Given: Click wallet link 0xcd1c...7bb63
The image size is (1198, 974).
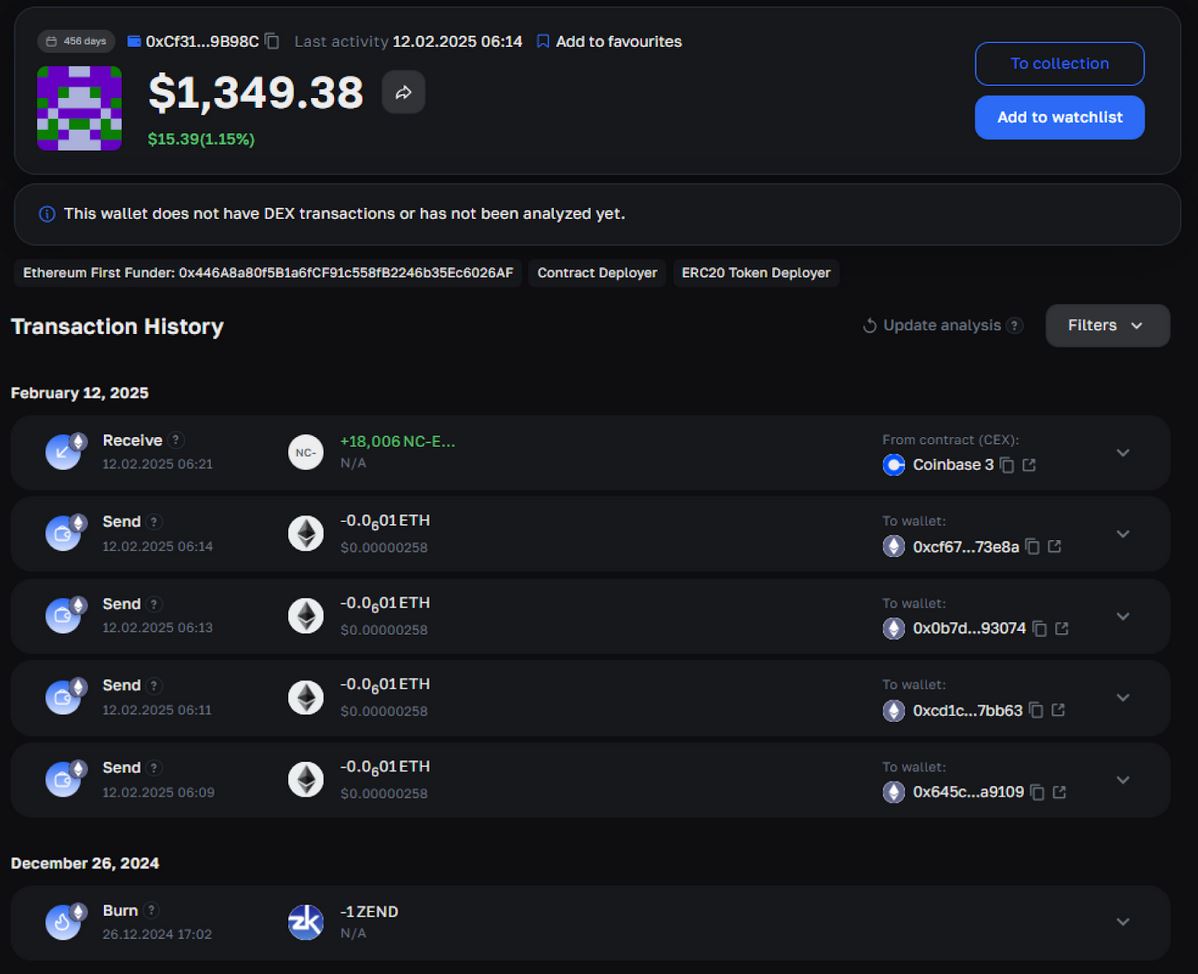Looking at the screenshot, I should (x=967, y=710).
